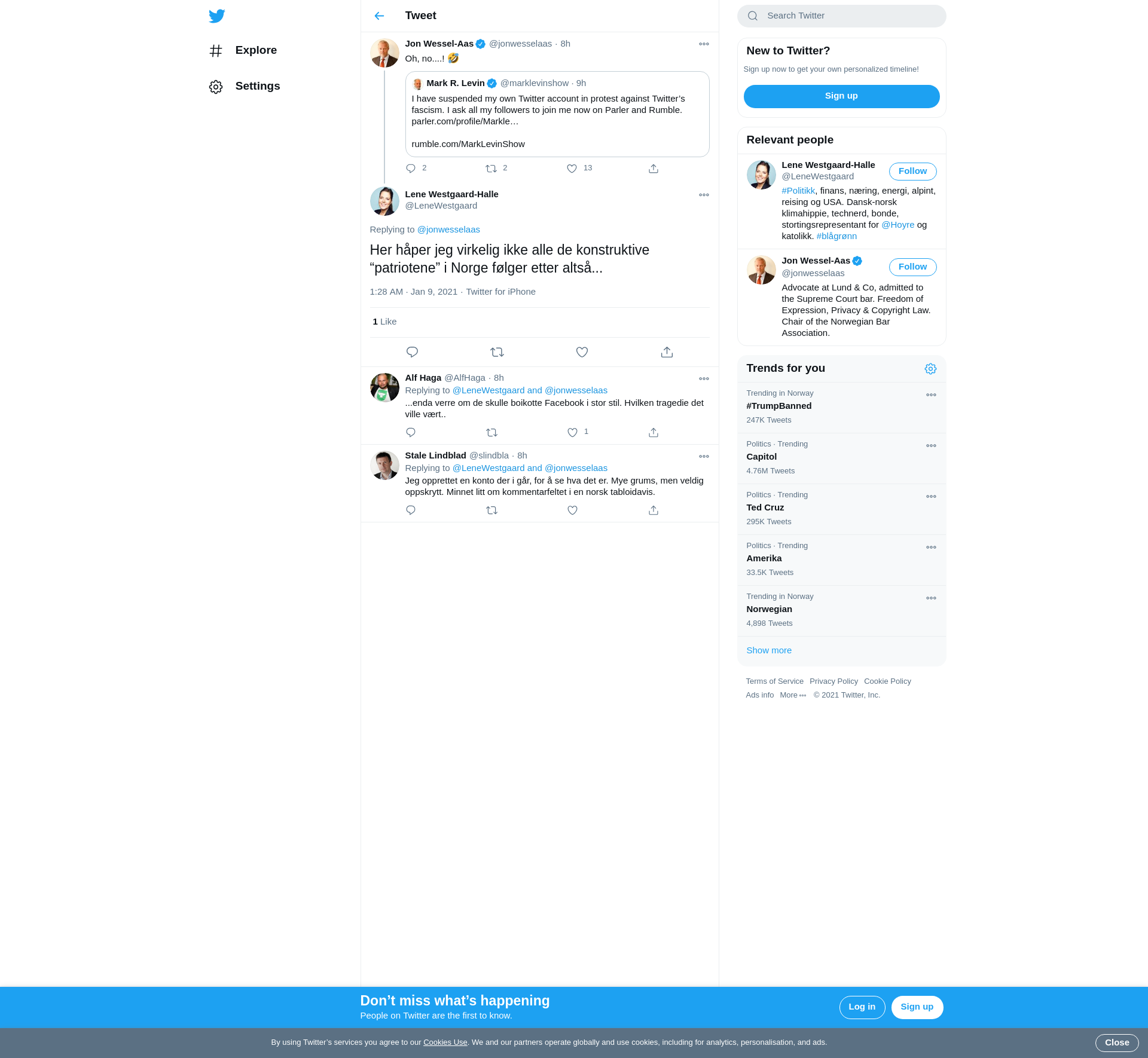Click Log in on bottom banner
This screenshot has width=1148, height=1058.
click(862, 1007)
